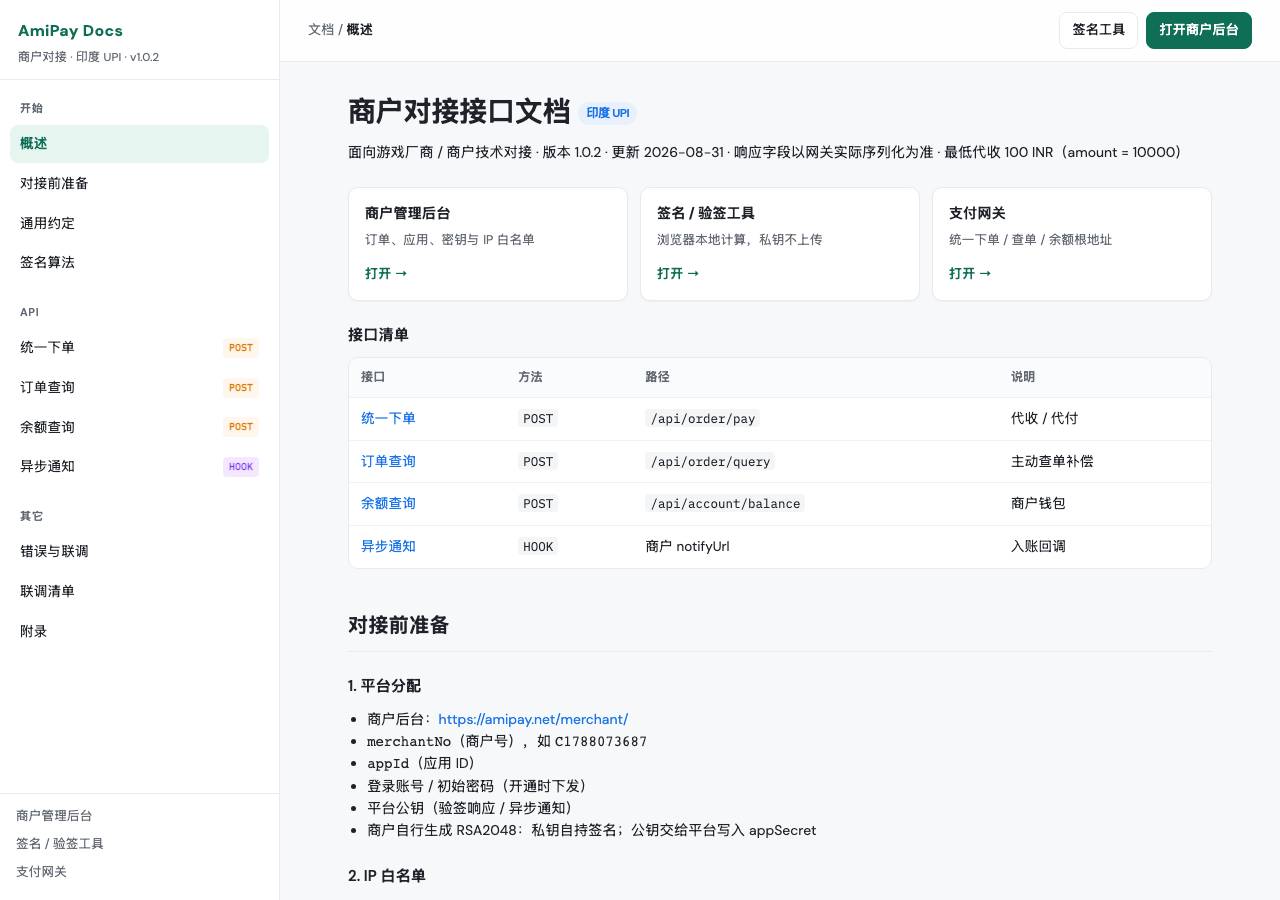Click HOOK badge beside sidebar 异步通知
Screen dimensions: 1280x900
[x=241, y=467]
